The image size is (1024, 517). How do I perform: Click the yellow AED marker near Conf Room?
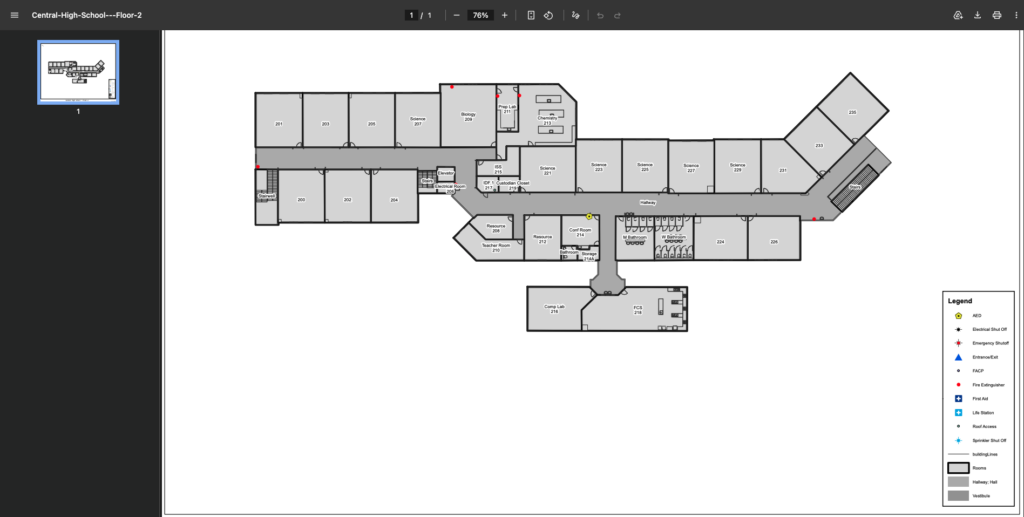[589, 216]
